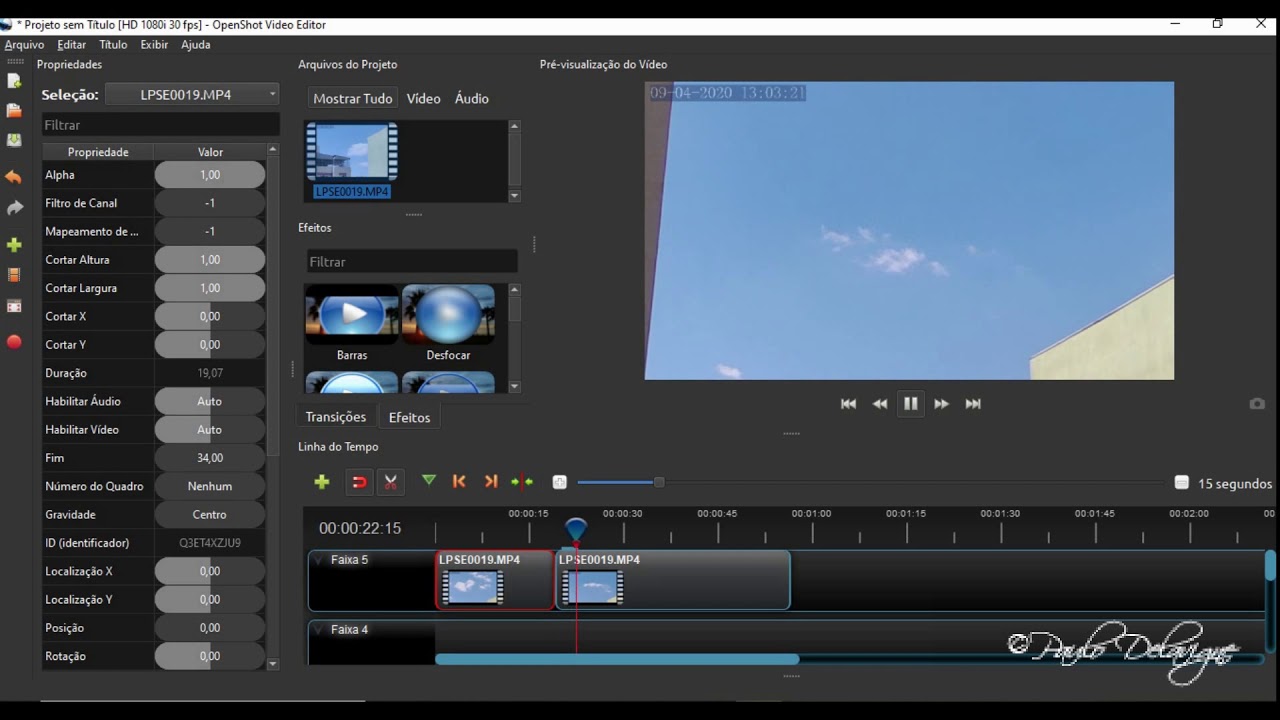Click the red Export Video circle icon
This screenshot has height=720, width=1280.
pyautogui.click(x=14, y=342)
